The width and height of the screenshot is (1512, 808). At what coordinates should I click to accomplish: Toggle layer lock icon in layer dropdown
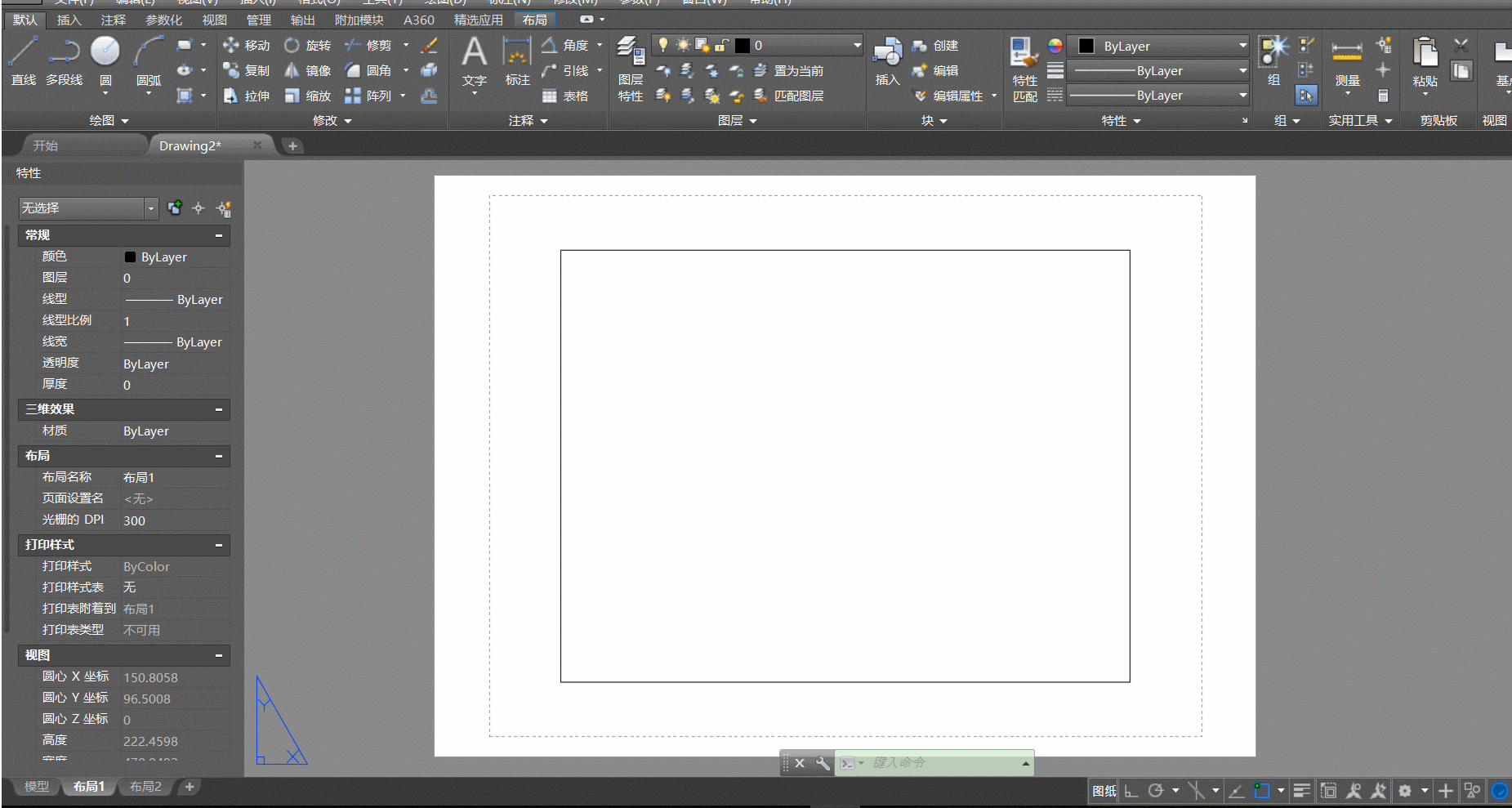coord(720,46)
